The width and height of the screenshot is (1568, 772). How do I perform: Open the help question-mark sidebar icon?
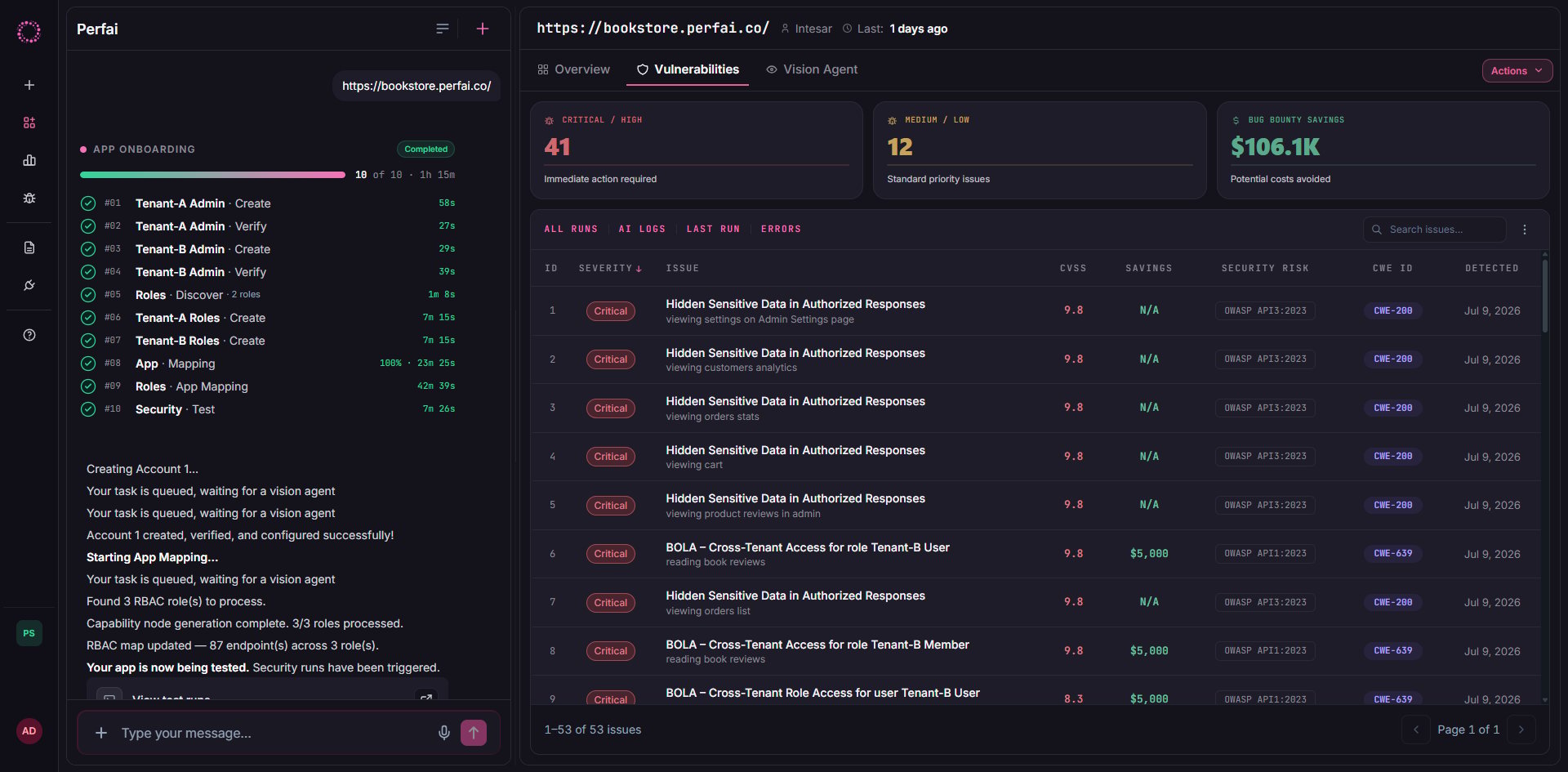tap(29, 335)
